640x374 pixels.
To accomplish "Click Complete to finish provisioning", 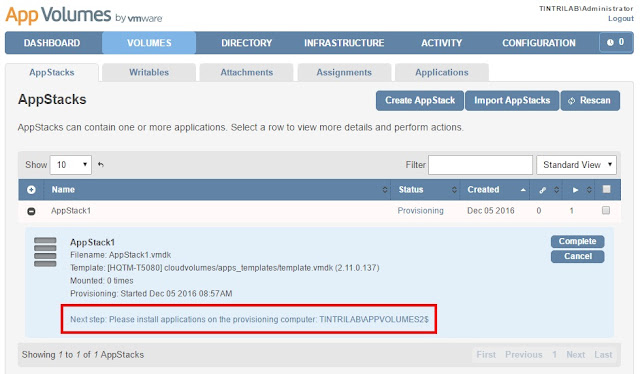I will point(578,241).
